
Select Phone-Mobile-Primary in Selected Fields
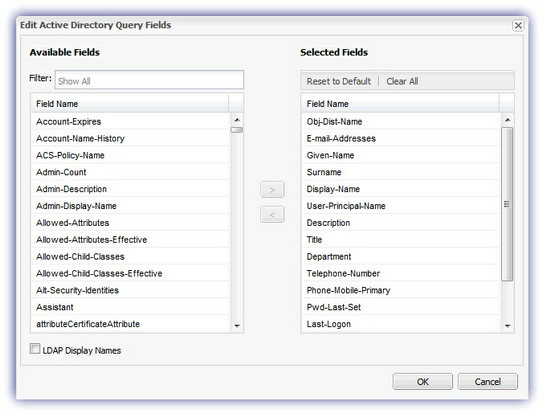point(401,290)
